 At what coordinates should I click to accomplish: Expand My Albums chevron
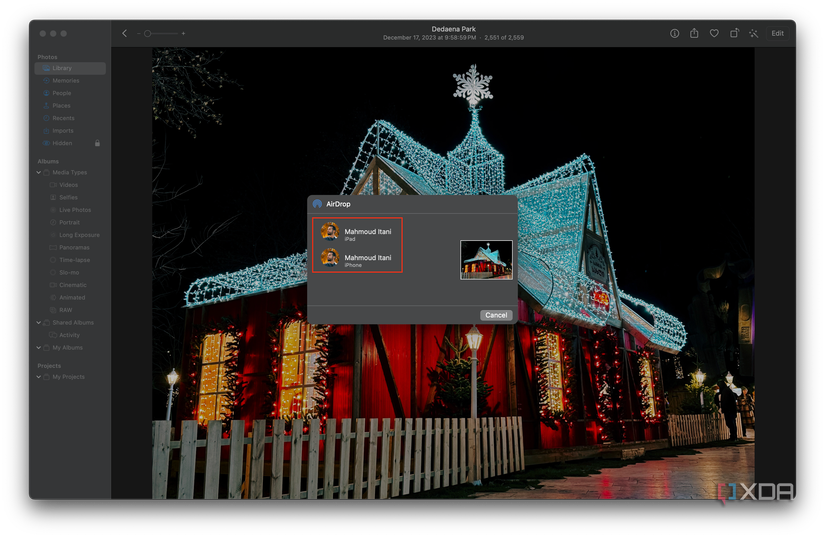(x=38, y=348)
